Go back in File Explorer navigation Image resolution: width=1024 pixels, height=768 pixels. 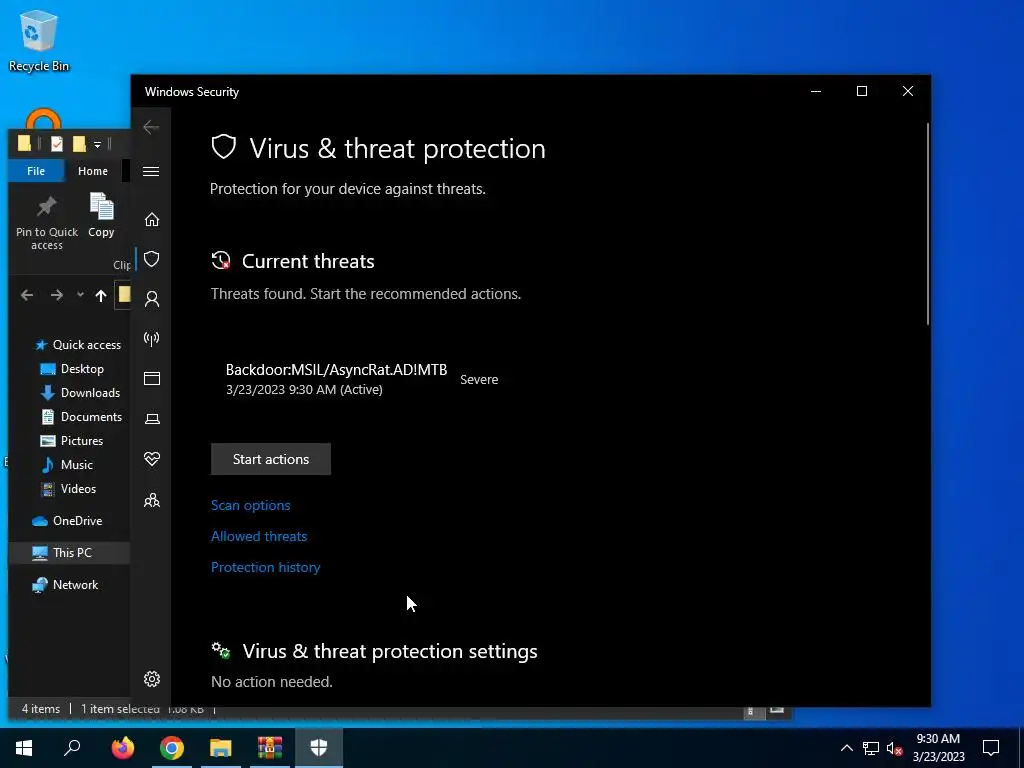(x=27, y=295)
